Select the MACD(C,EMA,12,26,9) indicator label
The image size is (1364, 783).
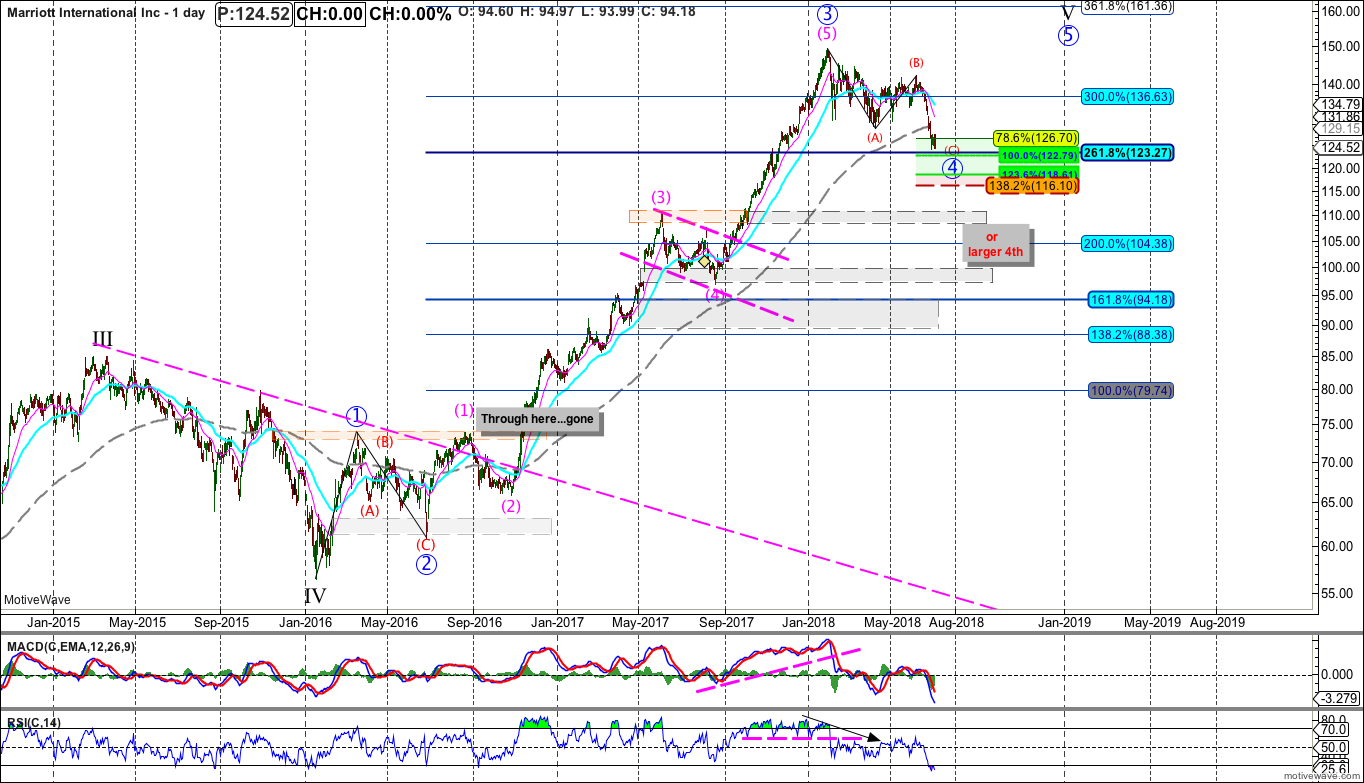click(69, 647)
